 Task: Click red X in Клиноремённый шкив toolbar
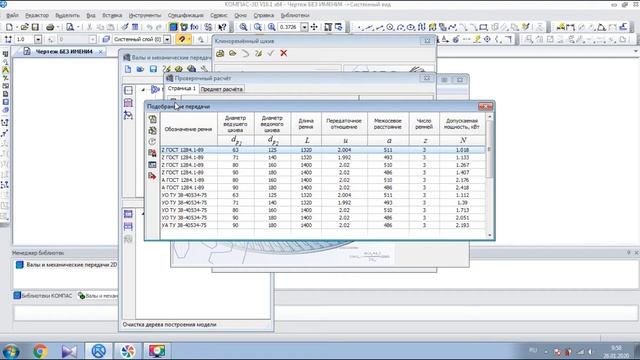click(284, 53)
